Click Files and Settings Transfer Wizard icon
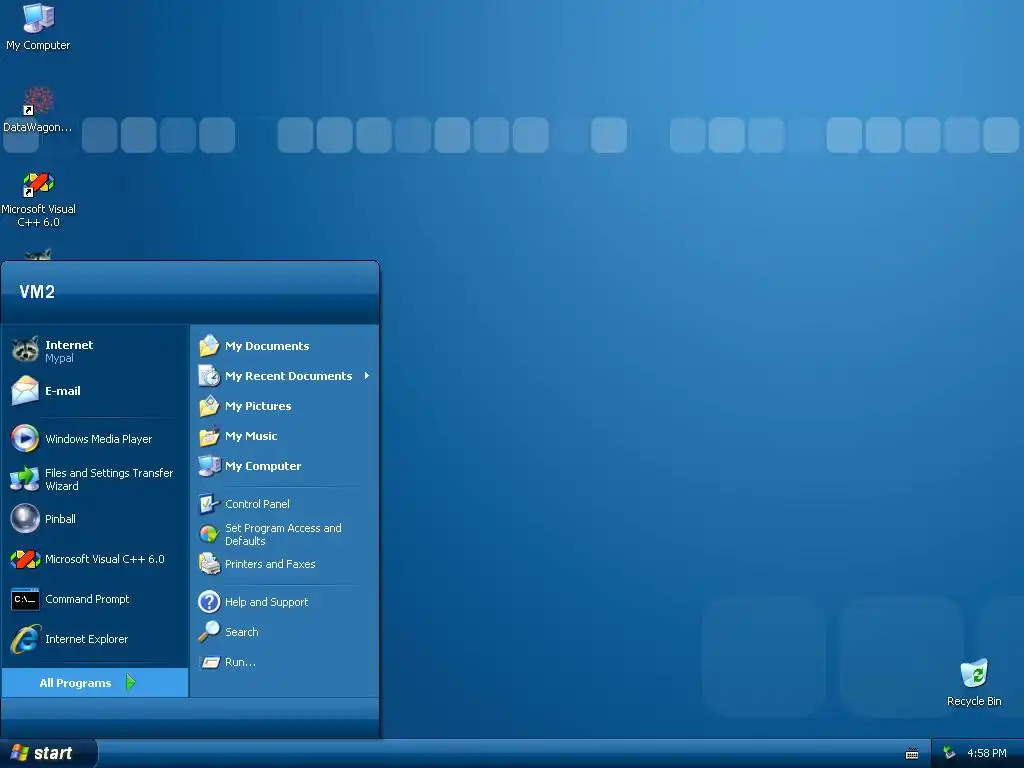 click(25, 479)
